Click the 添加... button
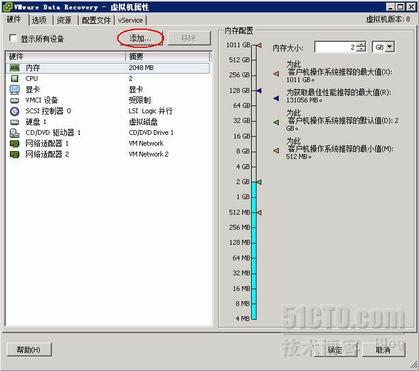Viewport: 419px width, 371px height. click(x=140, y=38)
